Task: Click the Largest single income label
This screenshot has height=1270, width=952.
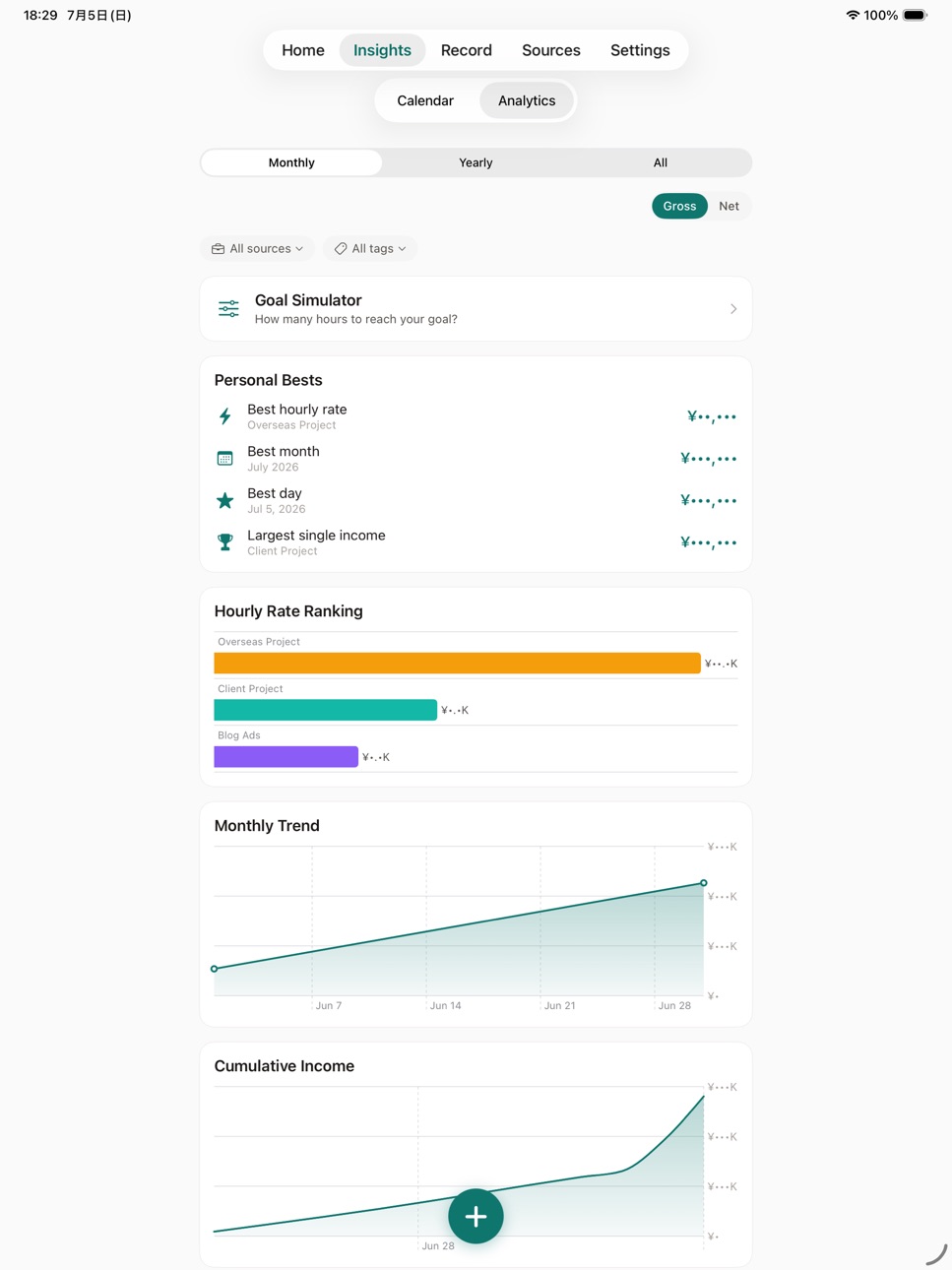Action: click(316, 536)
